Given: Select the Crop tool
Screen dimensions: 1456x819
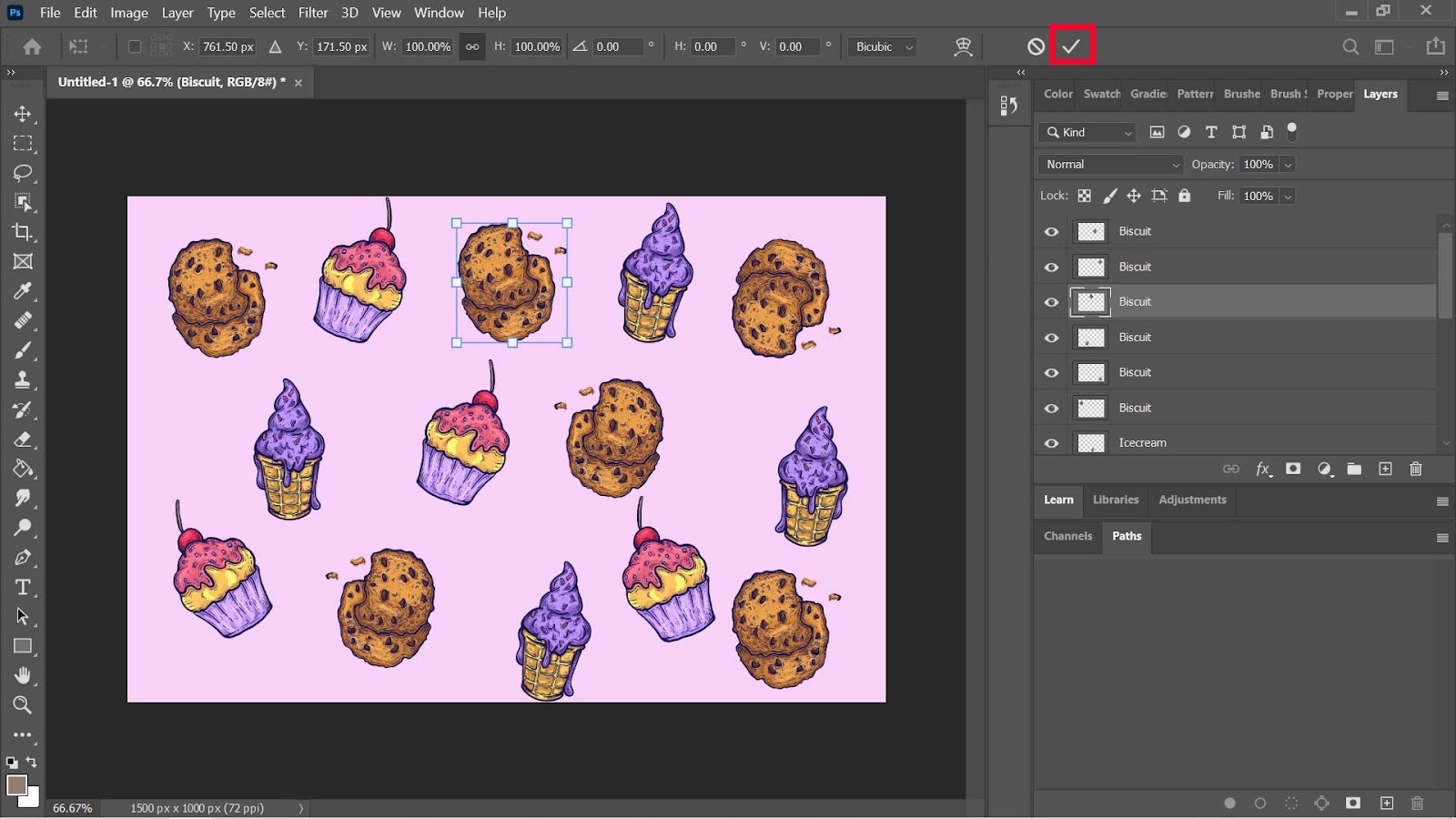Looking at the screenshot, I should click(x=23, y=232).
